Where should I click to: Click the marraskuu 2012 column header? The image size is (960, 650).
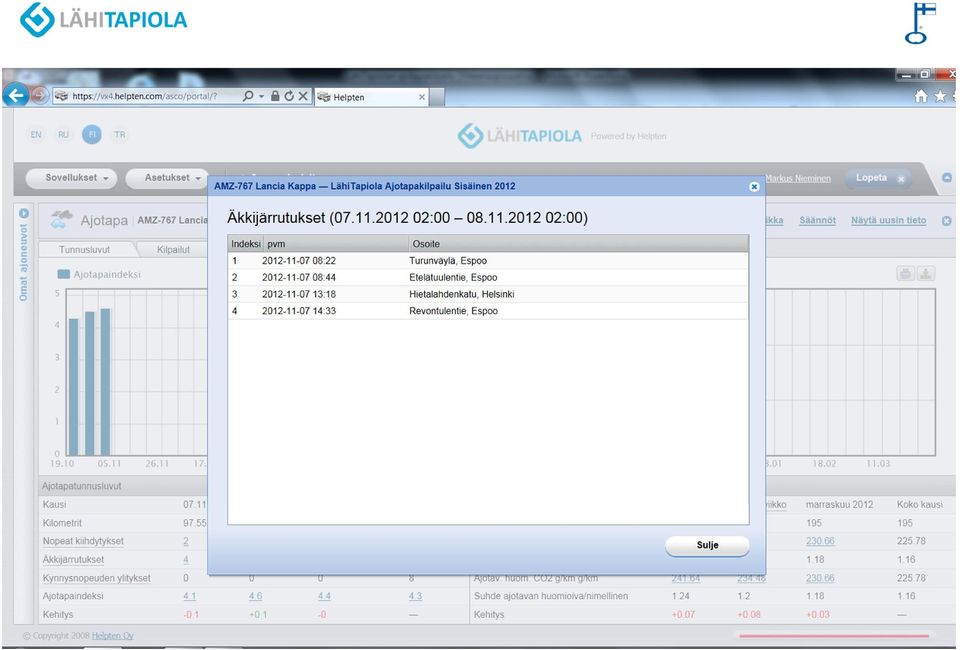839,505
